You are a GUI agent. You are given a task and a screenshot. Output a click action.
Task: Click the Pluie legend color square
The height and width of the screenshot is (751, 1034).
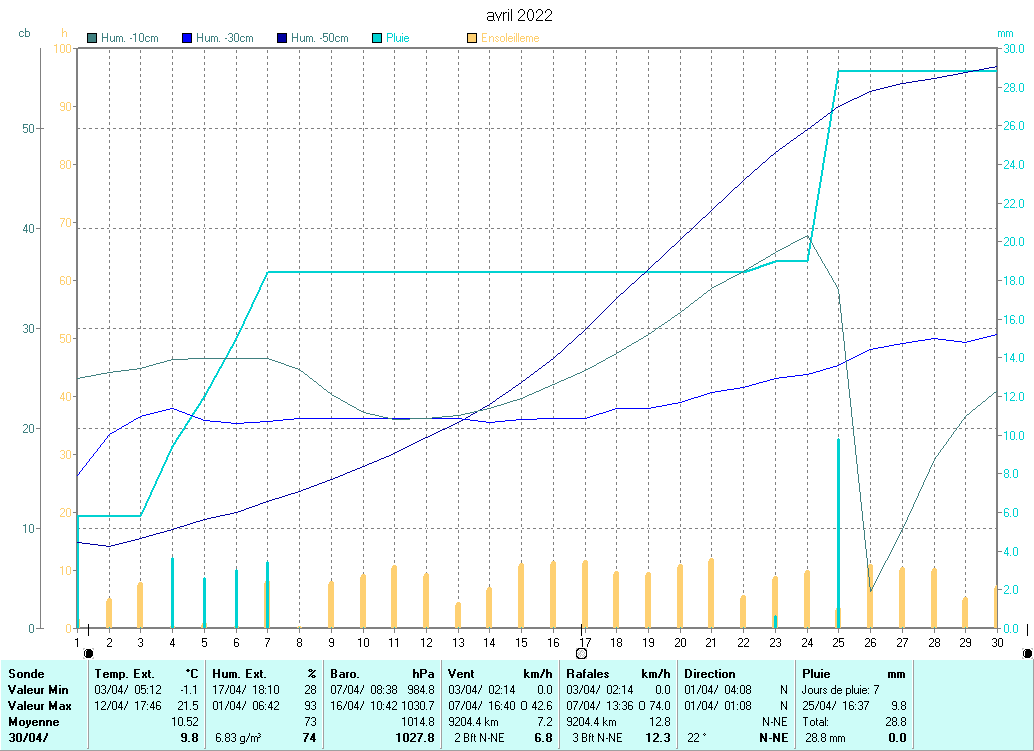377,38
